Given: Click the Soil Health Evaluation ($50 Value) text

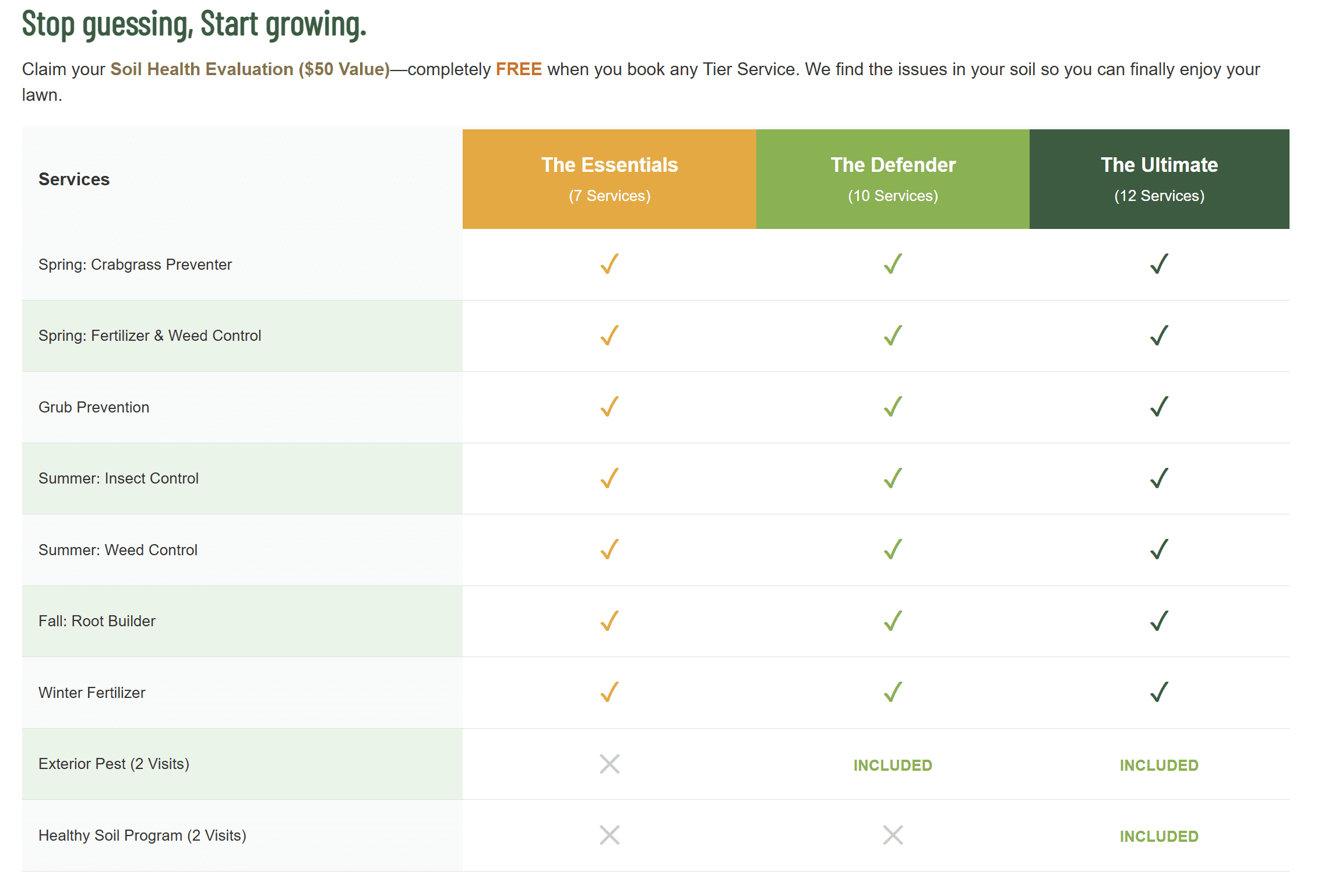Looking at the screenshot, I should coord(250,69).
